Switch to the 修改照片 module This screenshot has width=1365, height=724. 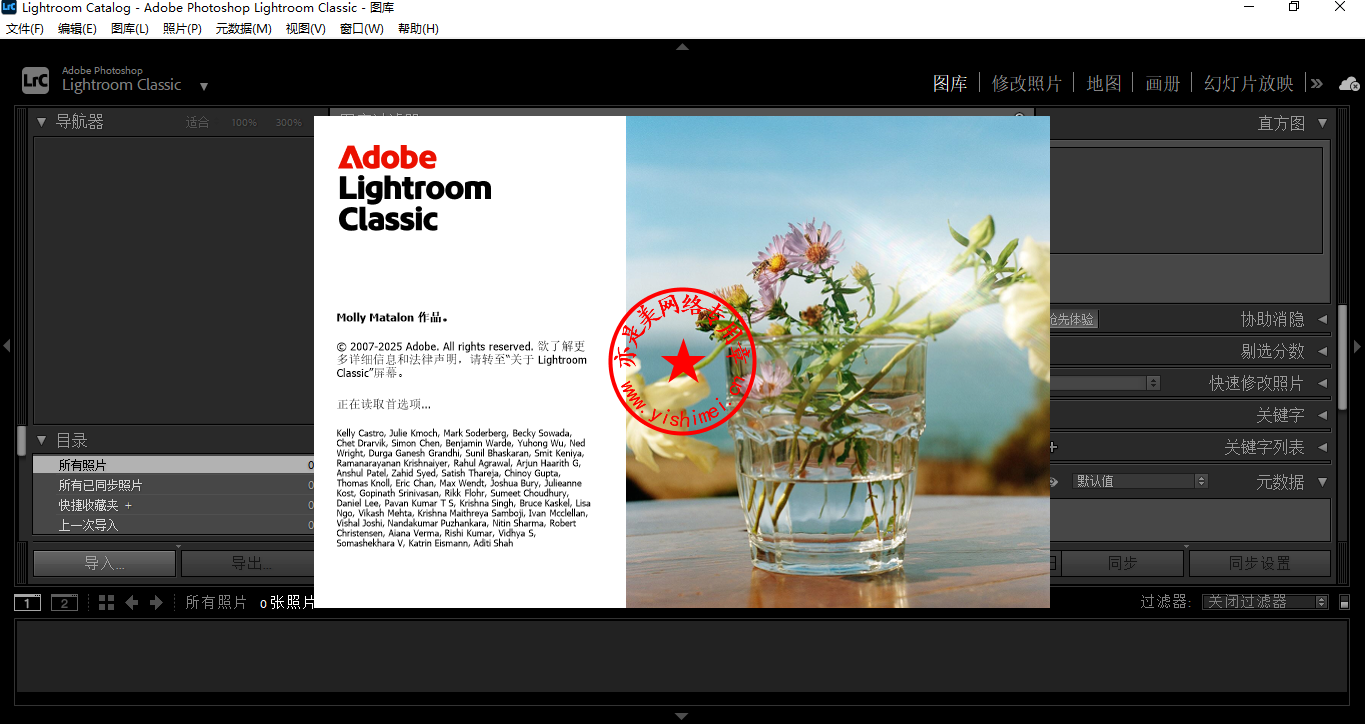click(x=1026, y=84)
